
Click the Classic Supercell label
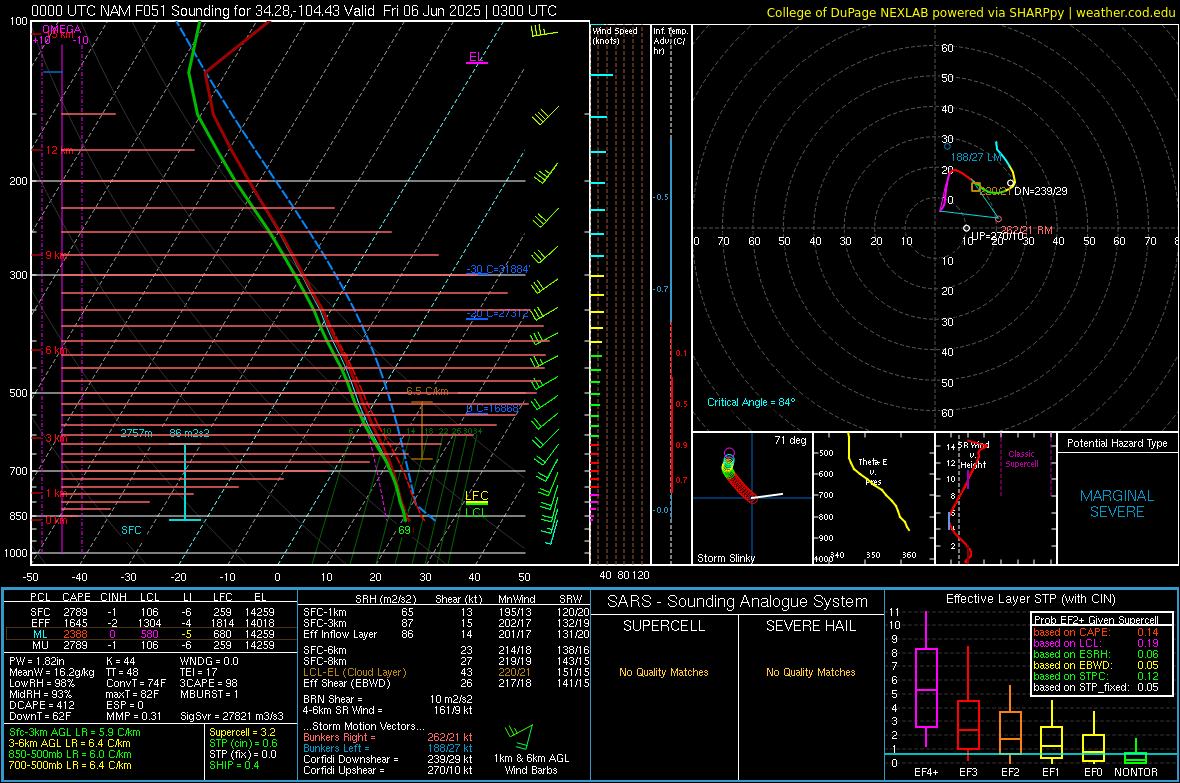click(1021, 459)
